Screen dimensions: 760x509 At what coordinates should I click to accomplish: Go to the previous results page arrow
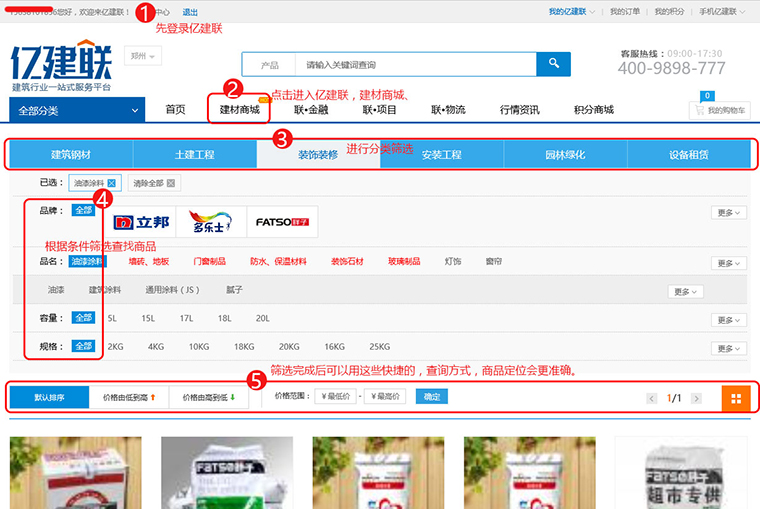coord(652,398)
